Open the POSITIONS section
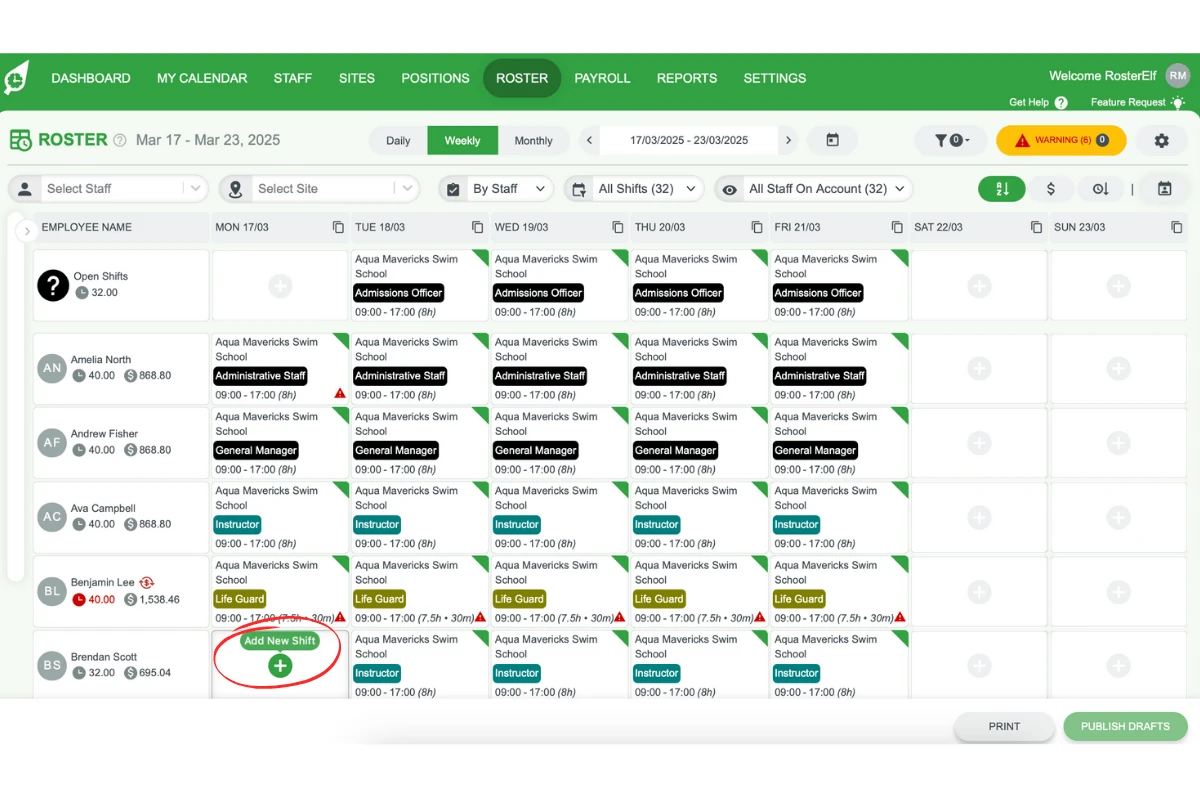The height and width of the screenshot is (800, 1200). tap(435, 78)
